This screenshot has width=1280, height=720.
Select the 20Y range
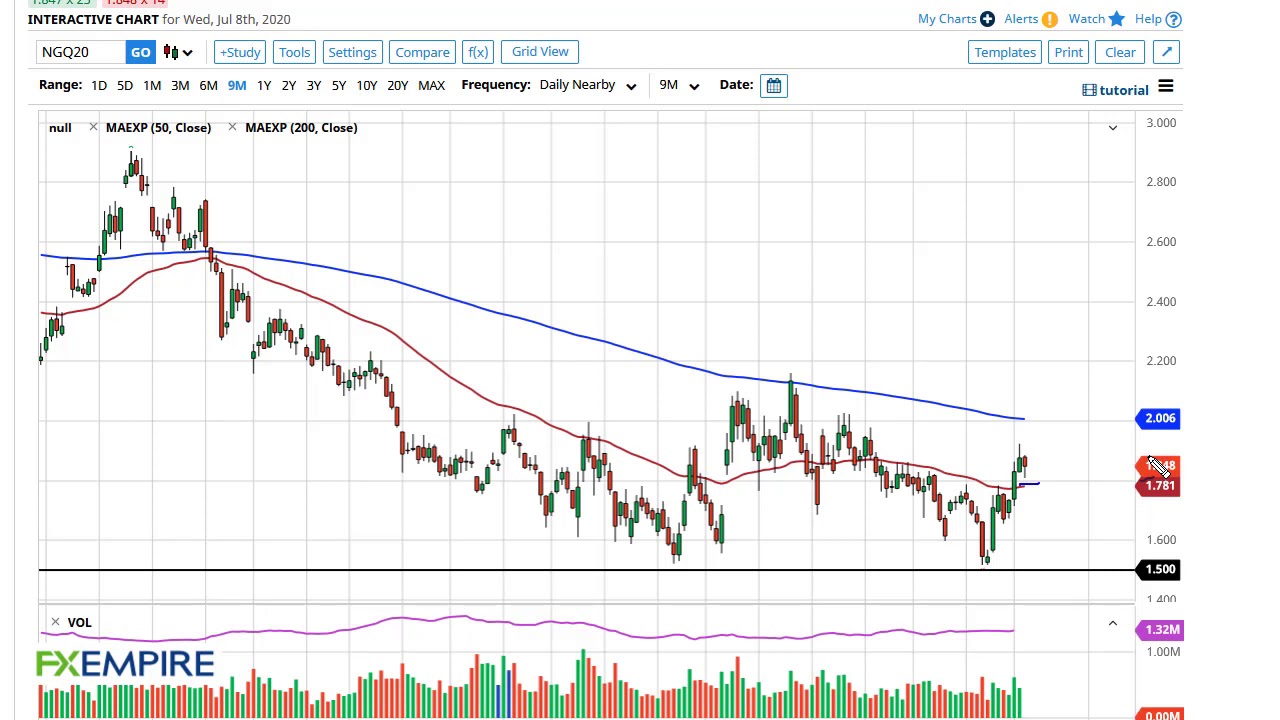click(398, 85)
